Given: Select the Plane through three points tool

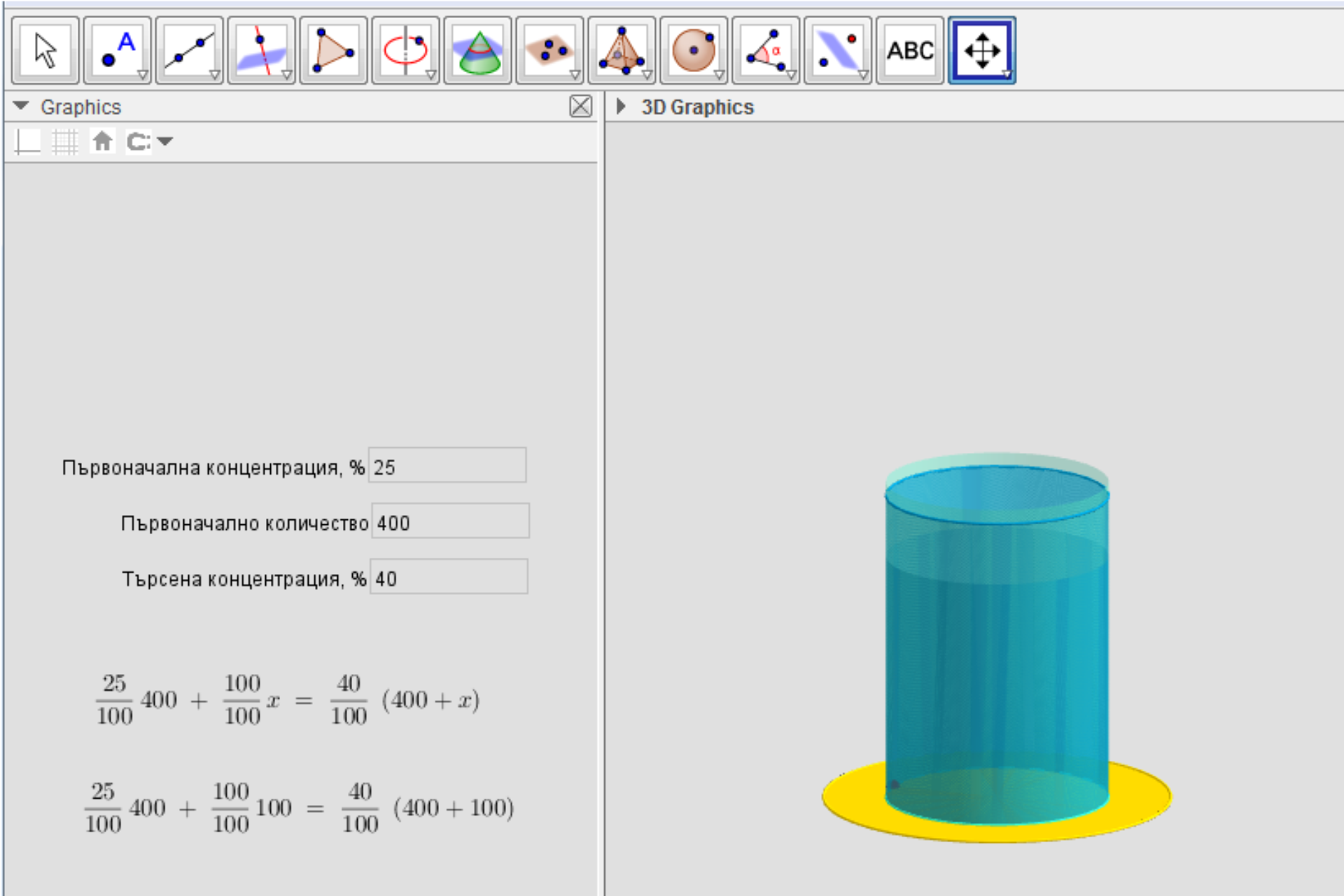Looking at the screenshot, I should pos(550,50).
